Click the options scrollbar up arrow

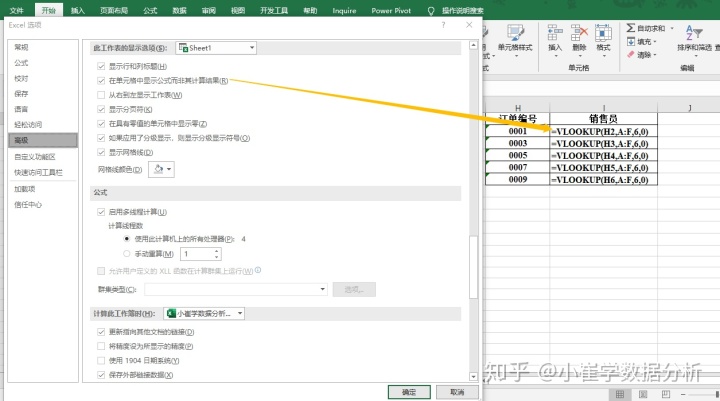[x=473, y=45]
